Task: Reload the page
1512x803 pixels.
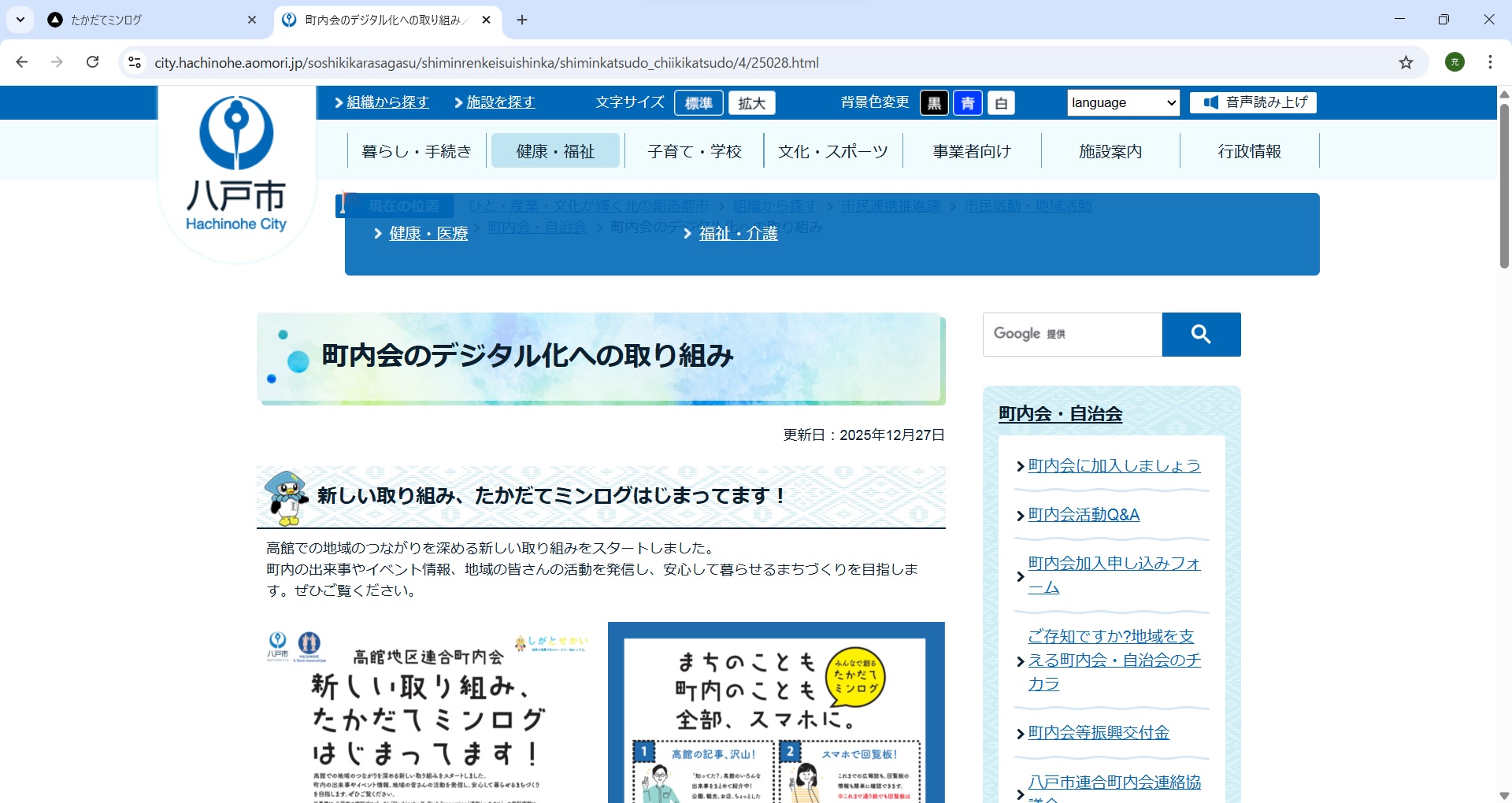Action: click(x=92, y=62)
